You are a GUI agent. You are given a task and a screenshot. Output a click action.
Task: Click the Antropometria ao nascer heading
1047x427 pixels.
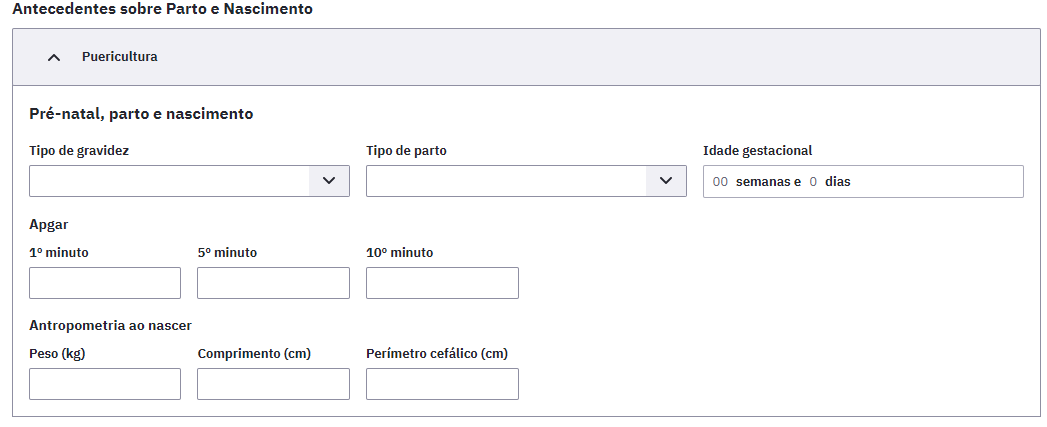[x=110, y=325]
